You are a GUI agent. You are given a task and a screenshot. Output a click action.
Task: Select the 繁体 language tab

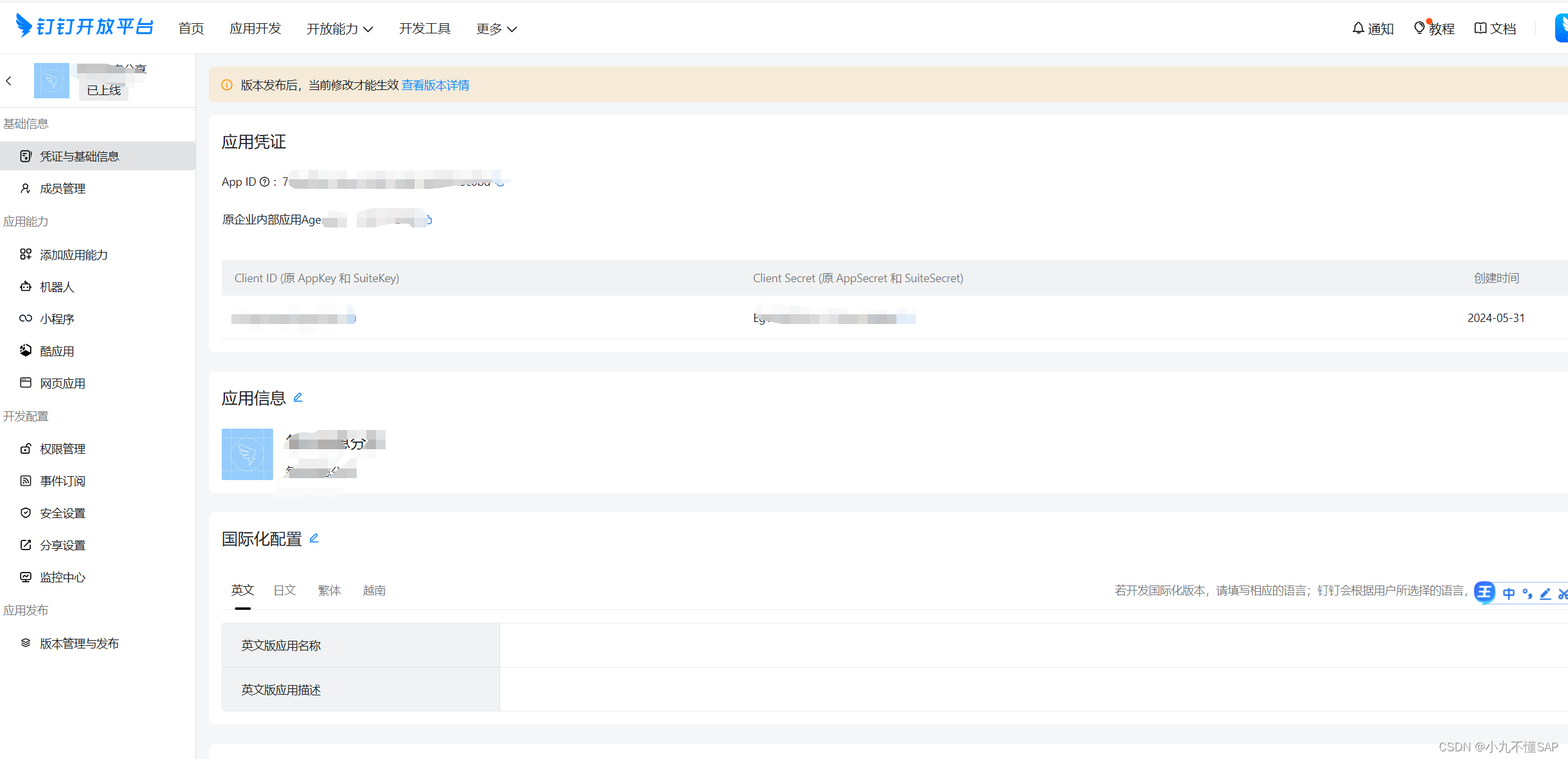pos(329,591)
